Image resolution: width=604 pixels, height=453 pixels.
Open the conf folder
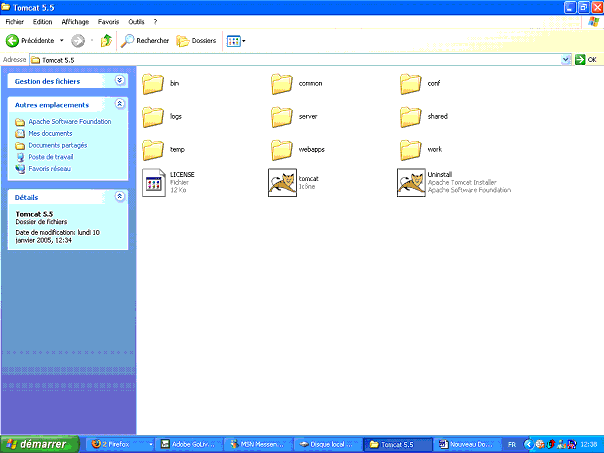[x=411, y=83]
